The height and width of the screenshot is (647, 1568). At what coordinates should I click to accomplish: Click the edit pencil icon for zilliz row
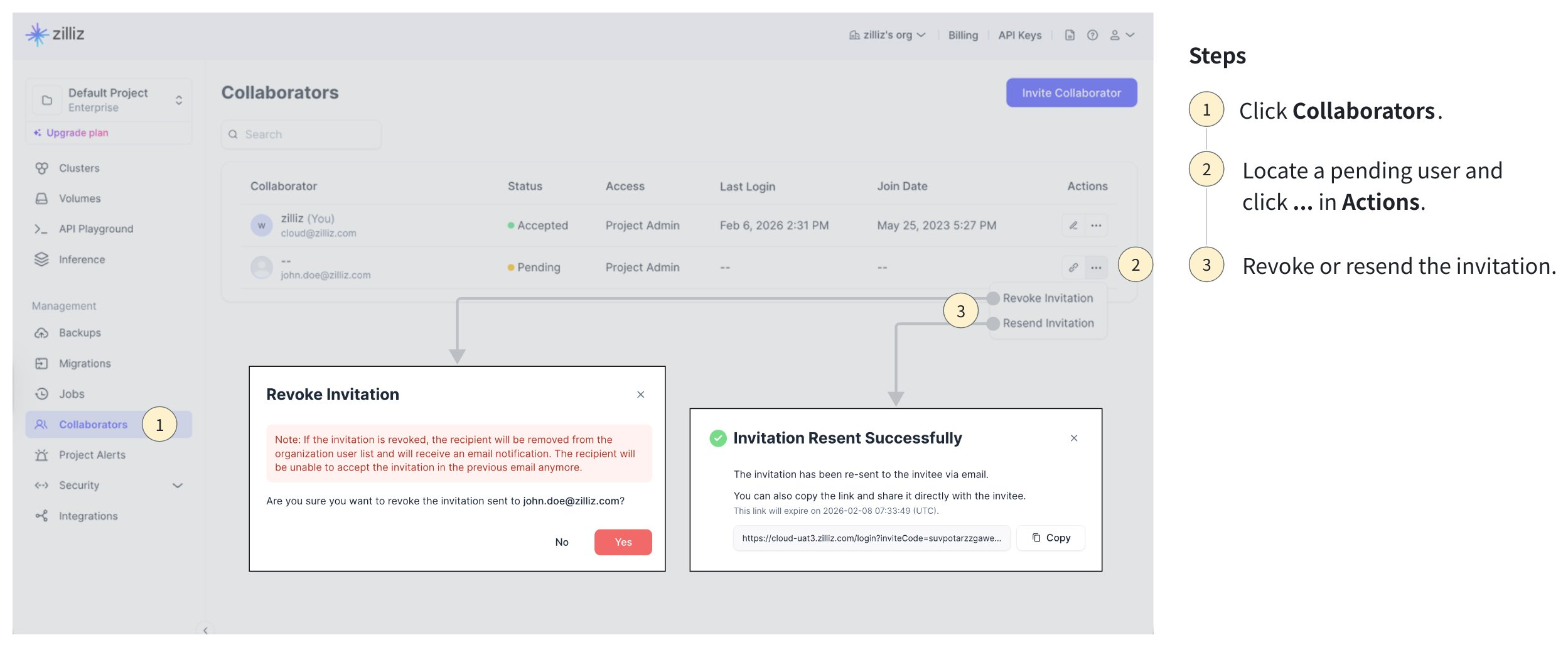(1073, 226)
